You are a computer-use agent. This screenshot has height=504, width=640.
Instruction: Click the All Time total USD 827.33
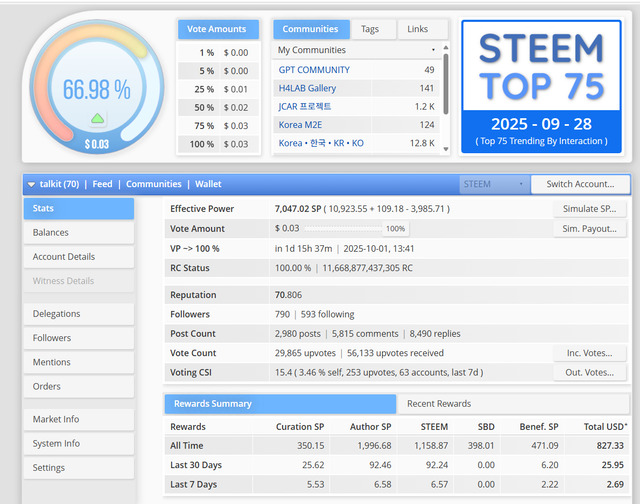point(610,446)
